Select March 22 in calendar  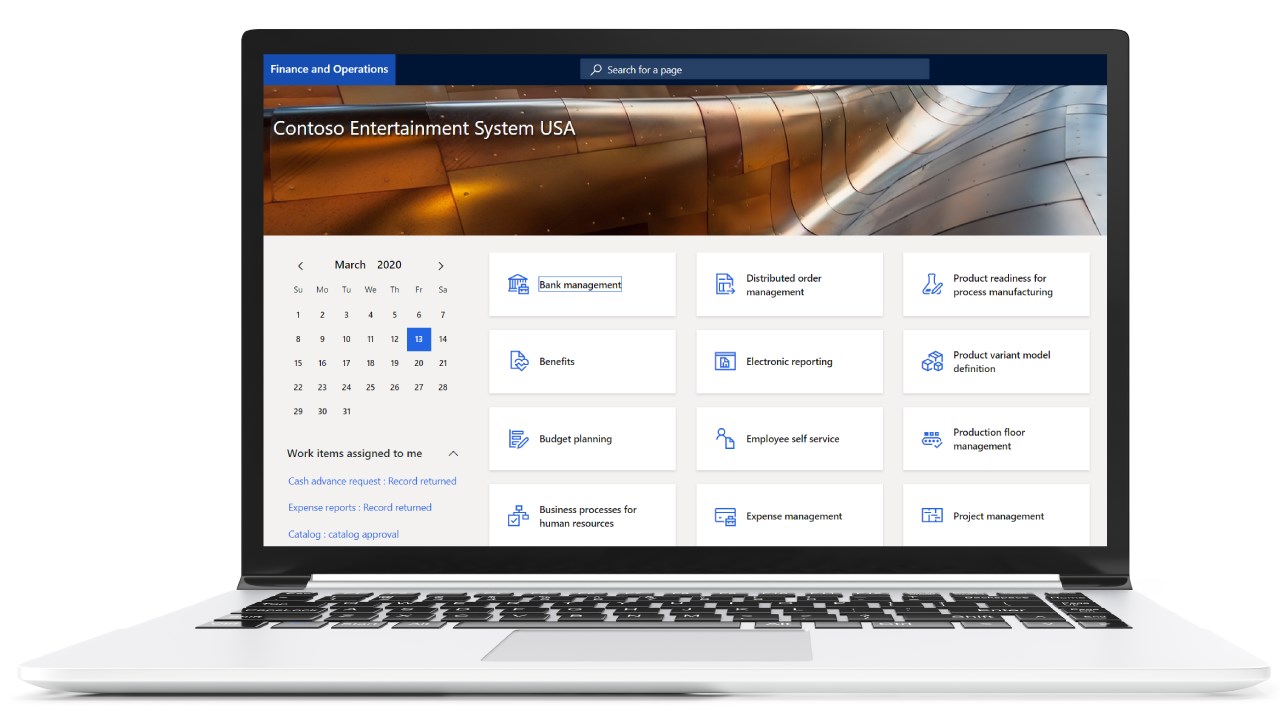298,387
